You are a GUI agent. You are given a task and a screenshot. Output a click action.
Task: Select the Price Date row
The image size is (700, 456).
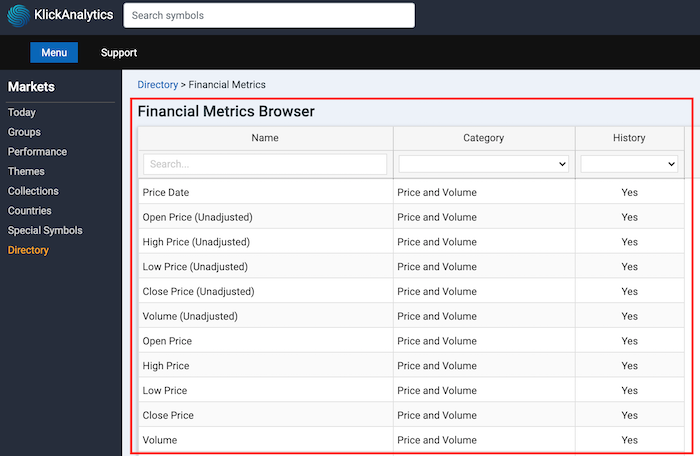point(411,192)
